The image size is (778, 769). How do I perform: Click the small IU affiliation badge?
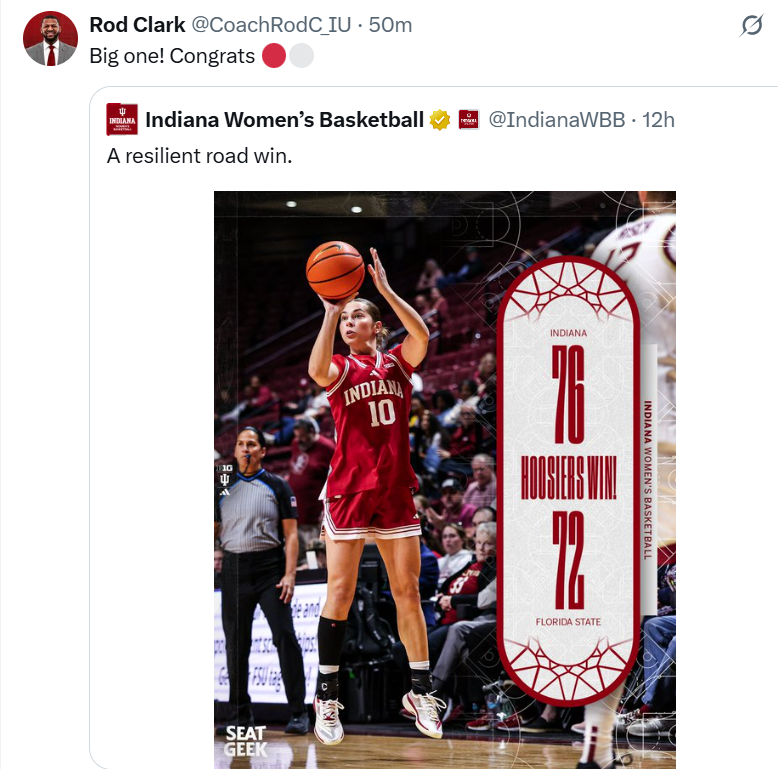click(469, 120)
